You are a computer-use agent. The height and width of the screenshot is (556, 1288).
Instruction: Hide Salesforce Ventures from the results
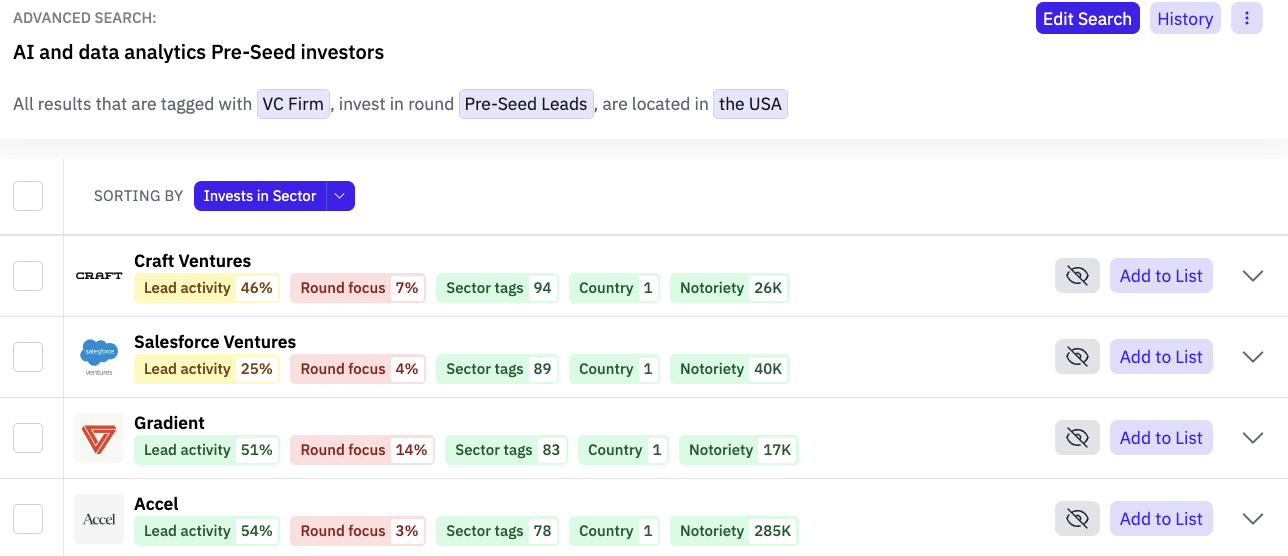pos(1077,357)
